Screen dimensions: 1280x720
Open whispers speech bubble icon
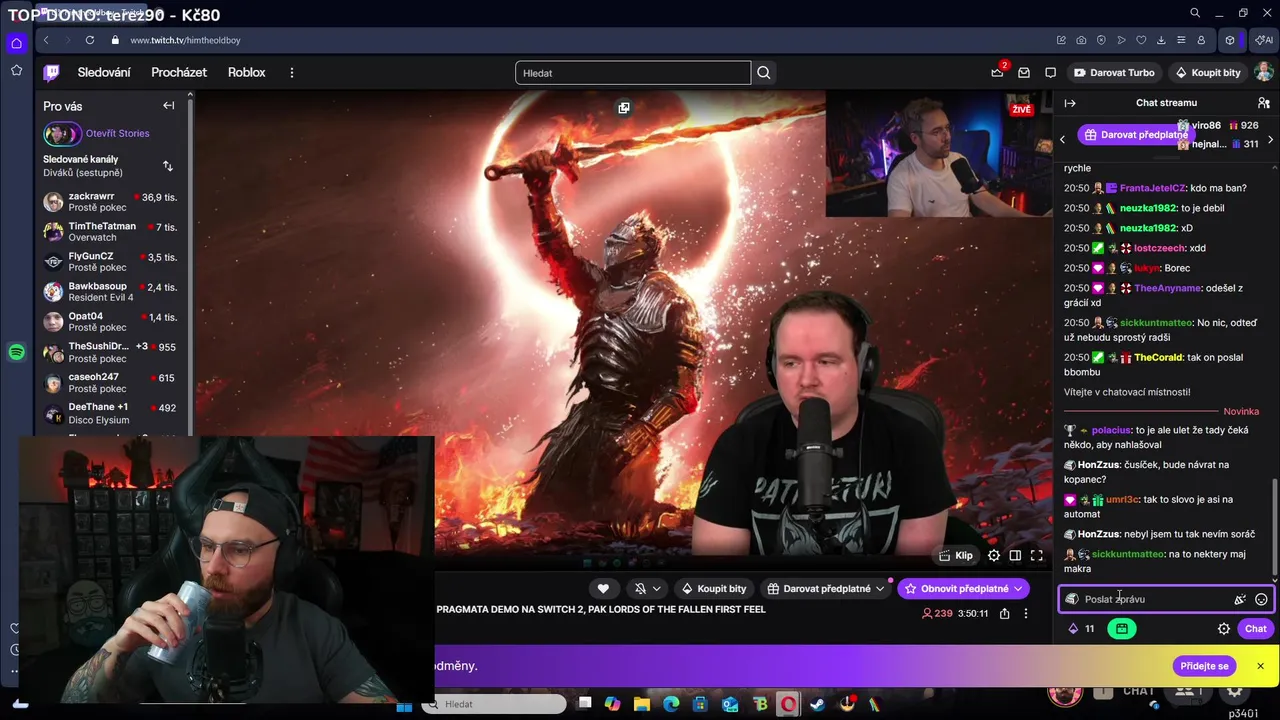point(1050,72)
